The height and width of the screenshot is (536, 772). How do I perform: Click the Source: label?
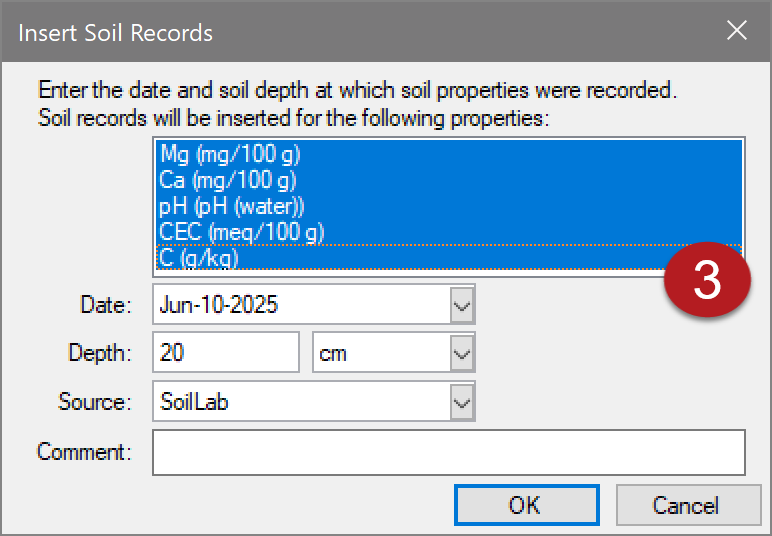[x=95, y=402]
